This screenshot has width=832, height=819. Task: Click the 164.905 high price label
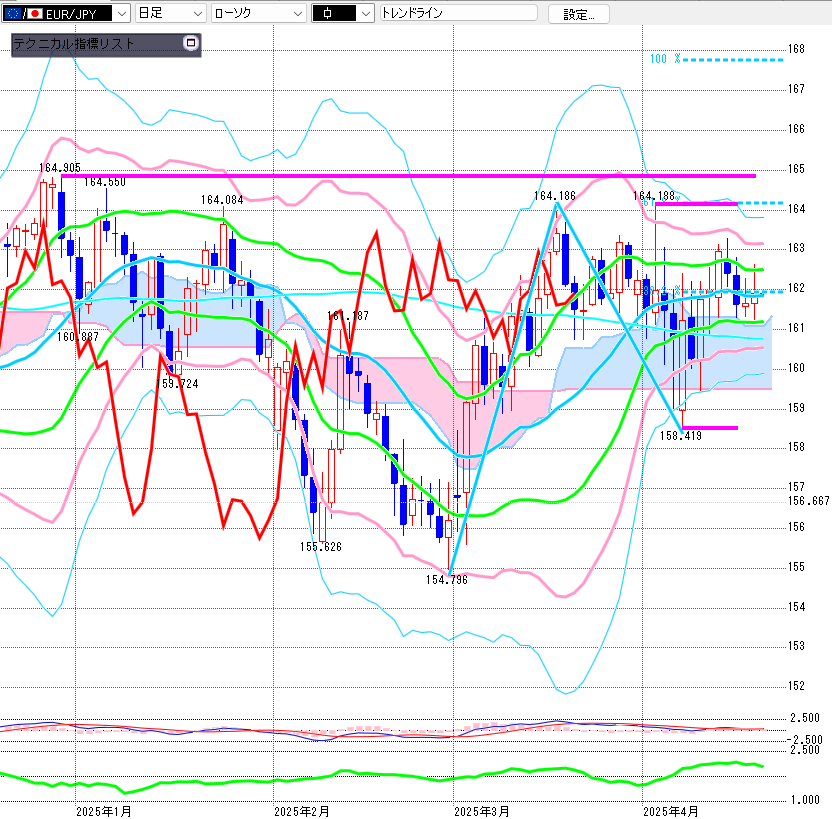[x=60, y=168]
